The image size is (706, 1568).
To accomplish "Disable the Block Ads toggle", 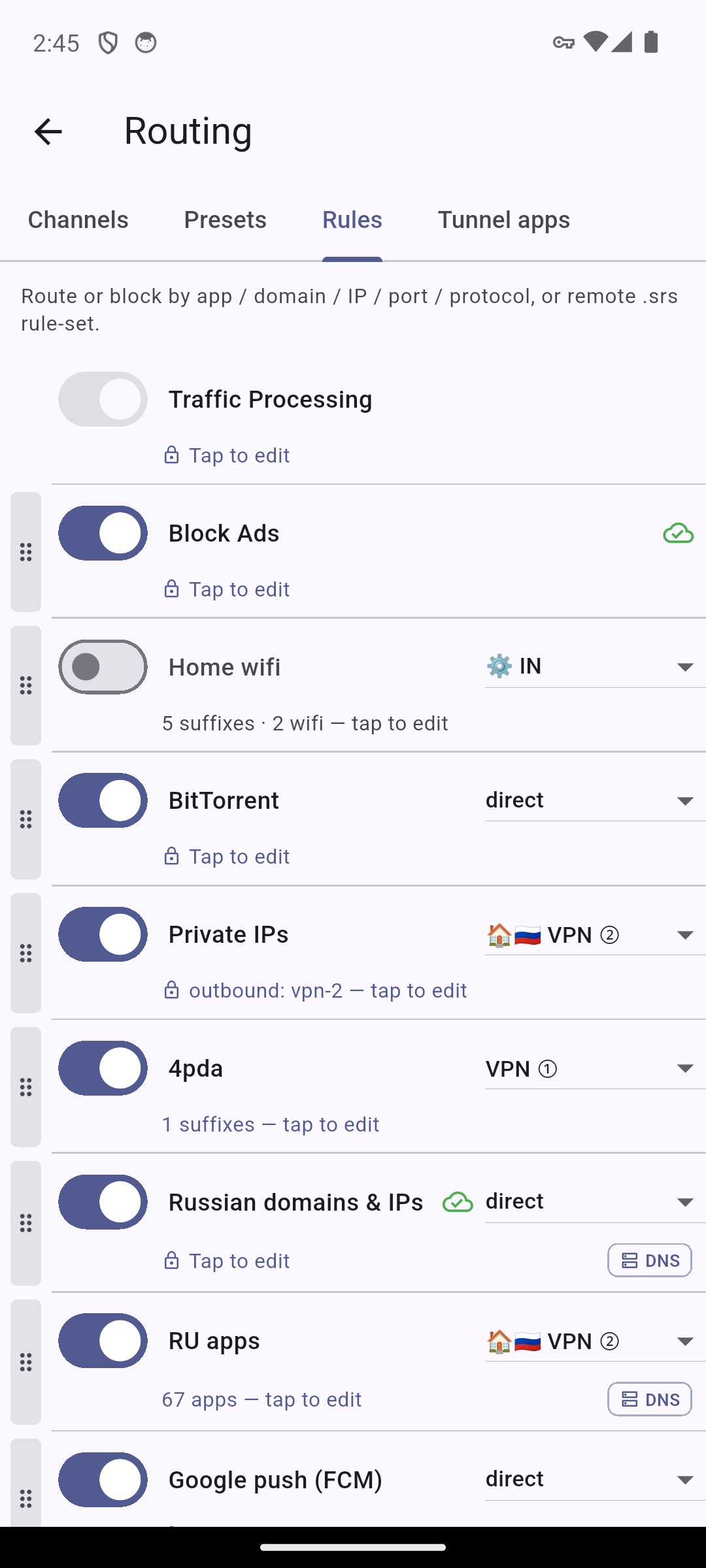I will 103,533.
